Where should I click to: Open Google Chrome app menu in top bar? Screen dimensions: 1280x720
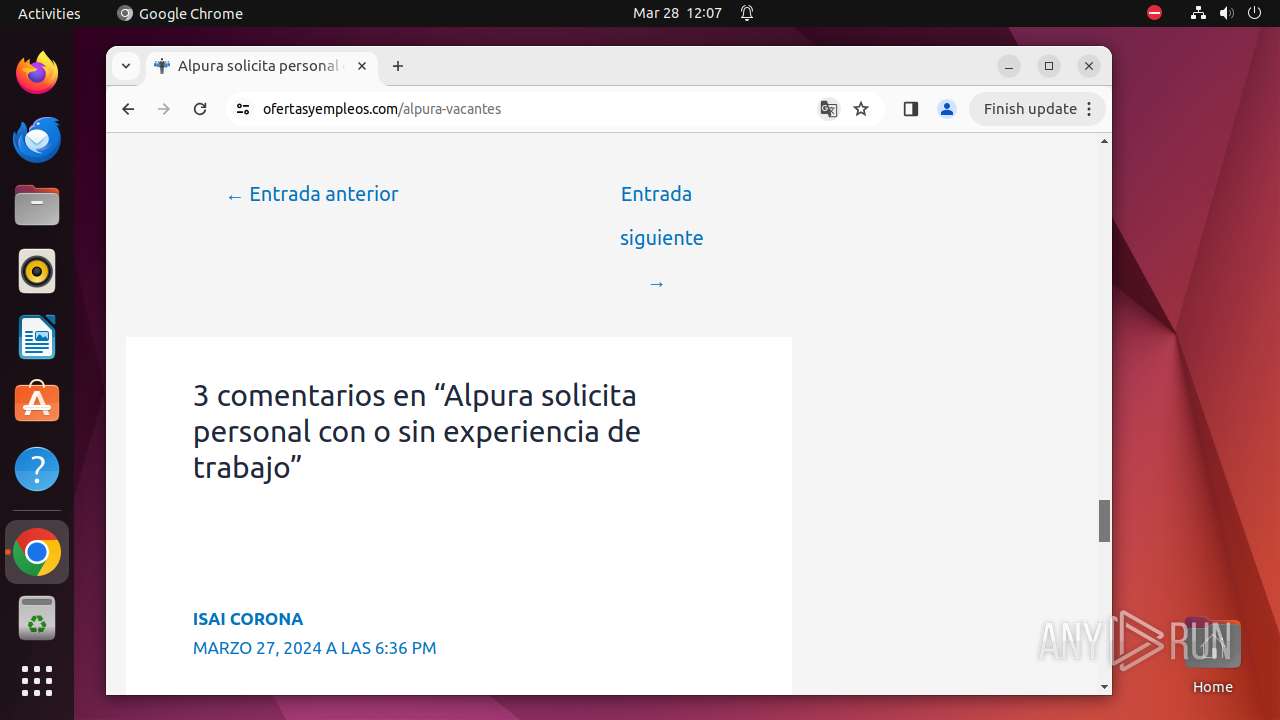coord(180,13)
